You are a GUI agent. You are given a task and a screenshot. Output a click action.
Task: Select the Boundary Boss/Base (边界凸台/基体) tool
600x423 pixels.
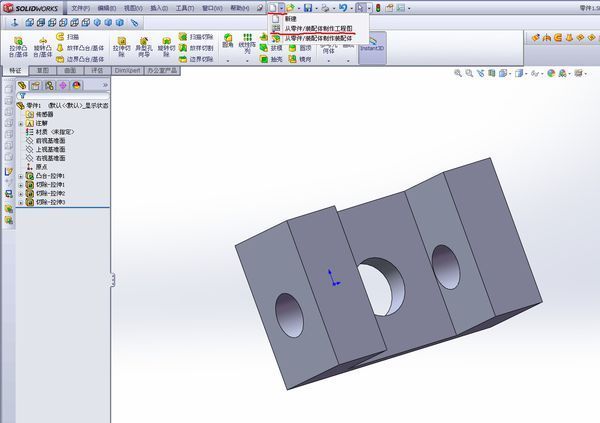(x=80, y=59)
